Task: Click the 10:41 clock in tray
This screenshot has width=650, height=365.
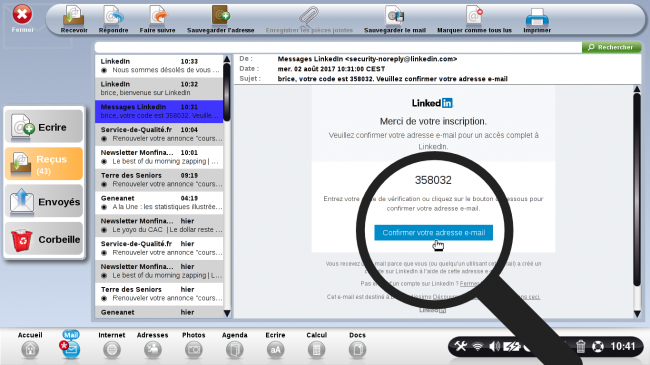Action: coord(623,346)
